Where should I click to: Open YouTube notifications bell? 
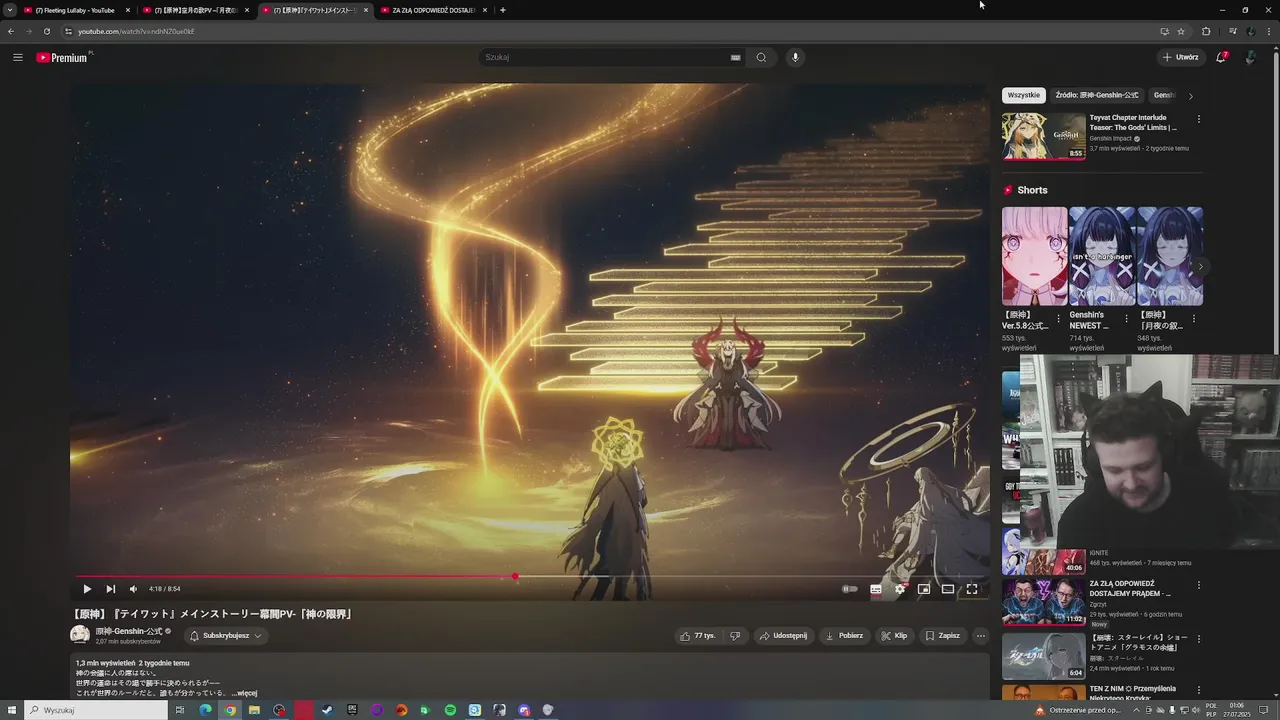(x=1221, y=57)
